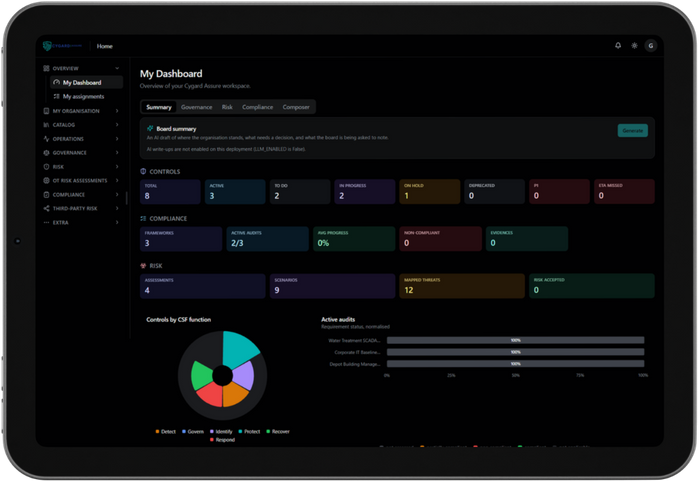The width and height of the screenshot is (700, 481).
Task: Select the Summary tab
Action: point(159,107)
